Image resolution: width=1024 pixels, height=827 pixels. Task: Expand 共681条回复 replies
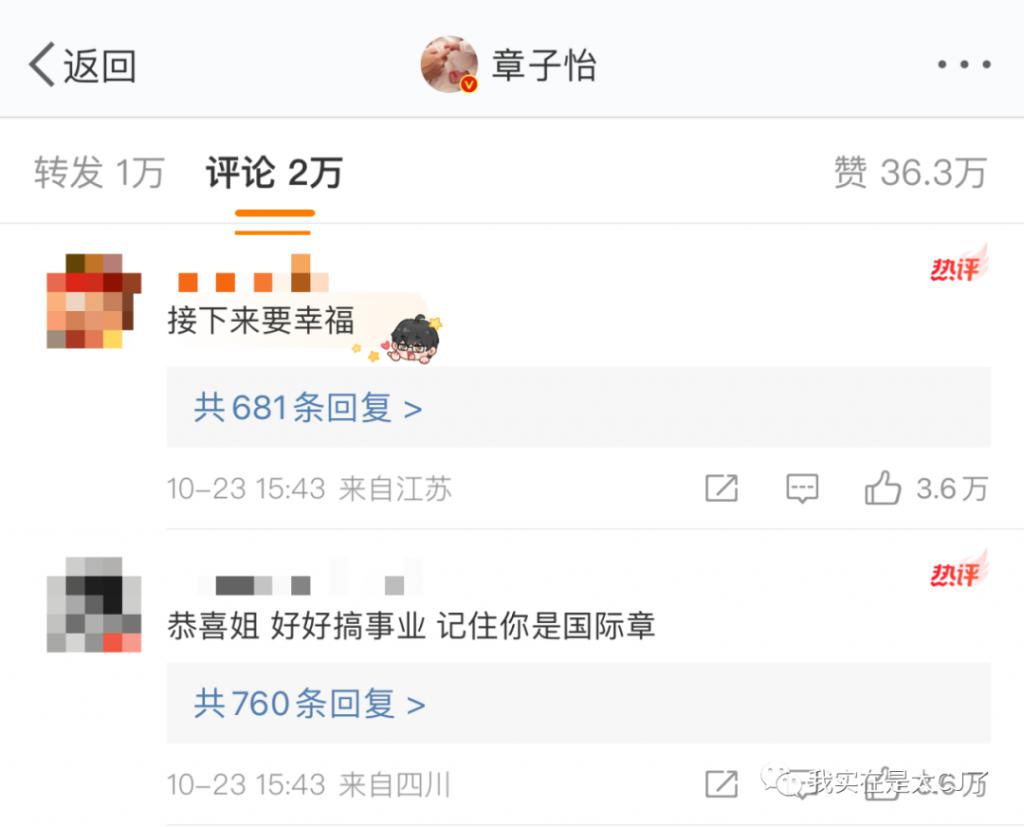coord(578,408)
